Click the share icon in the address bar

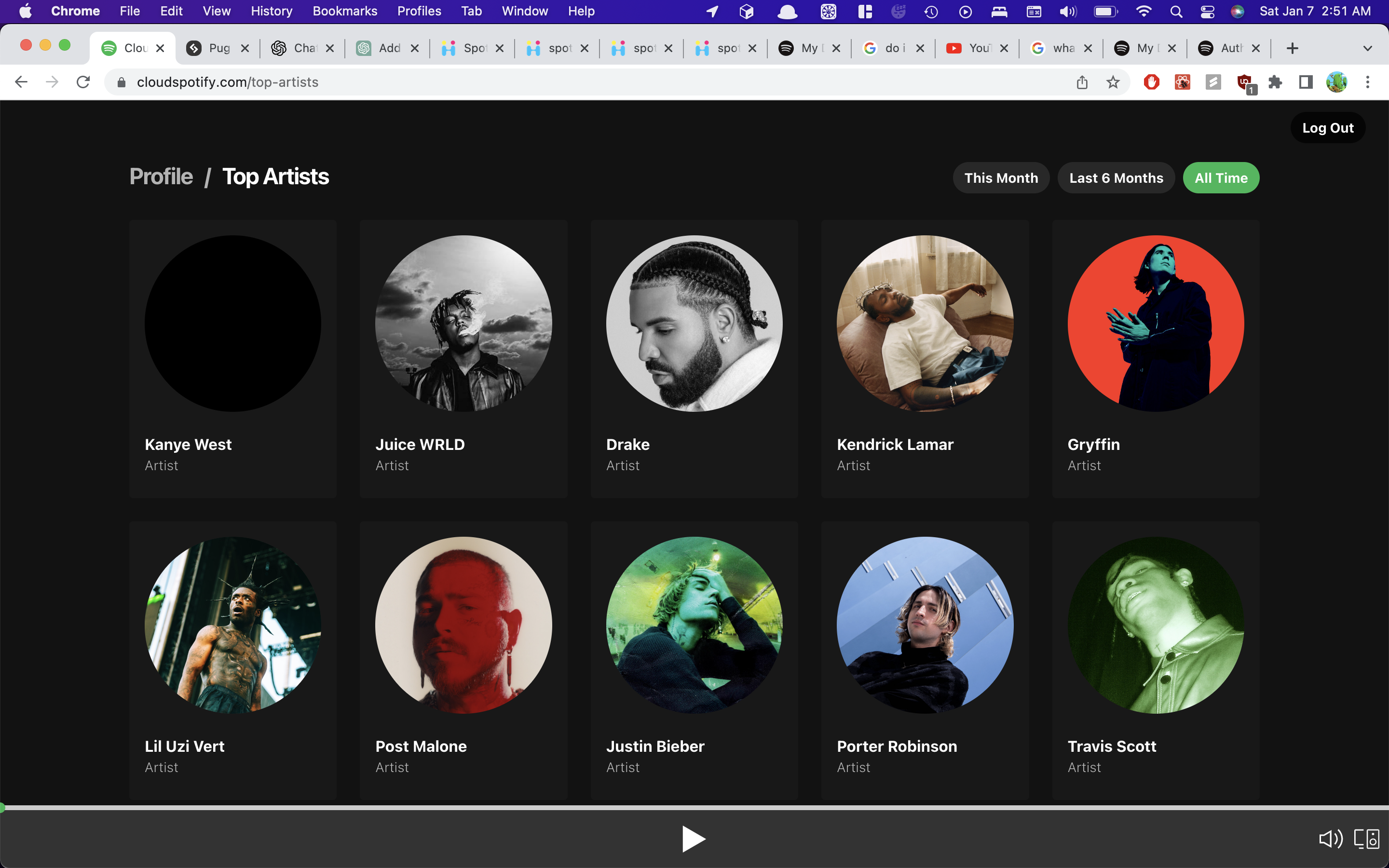[x=1082, y=82]
